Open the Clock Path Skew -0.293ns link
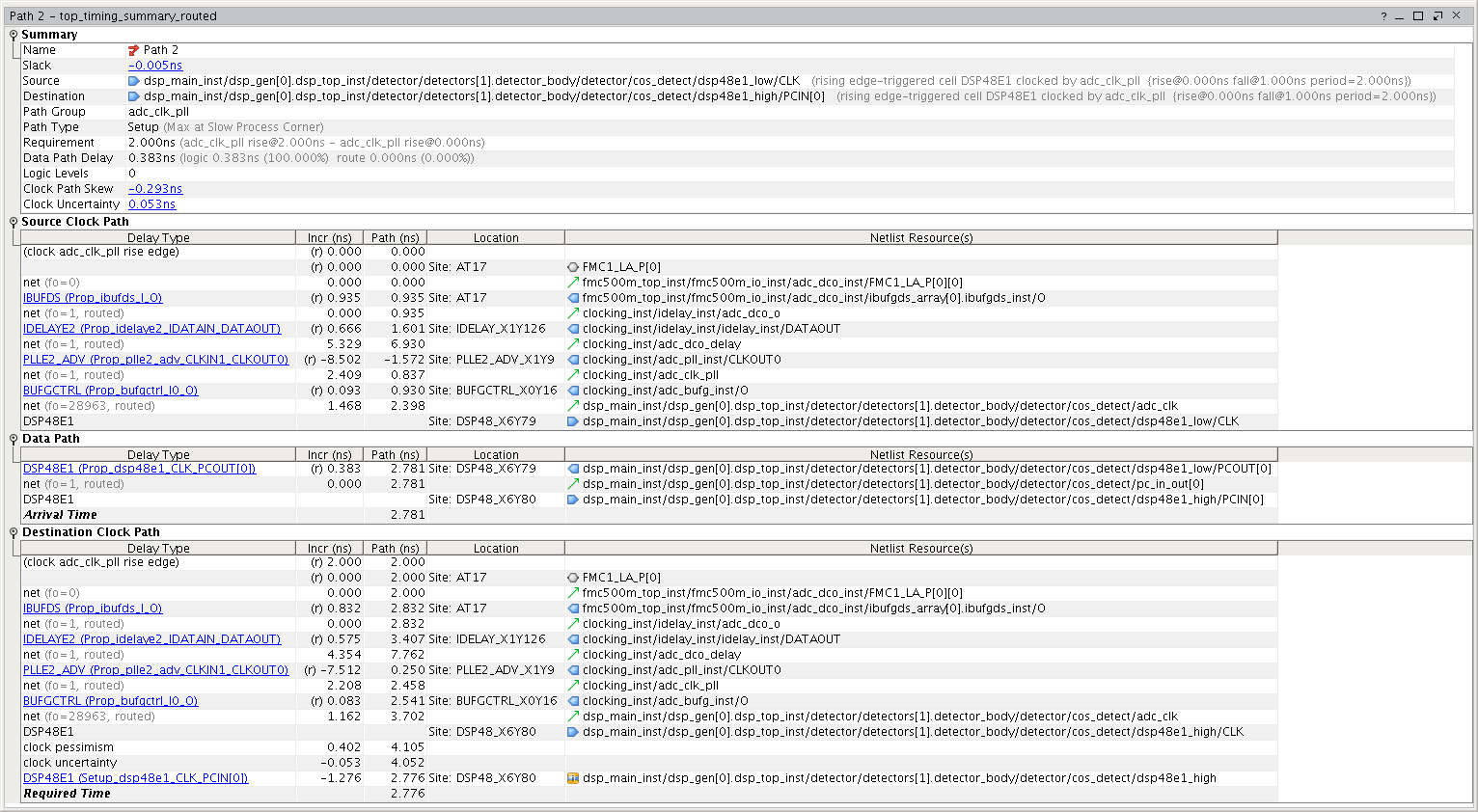The width and height of the screenshot is (1478, 812). (155, 189)
